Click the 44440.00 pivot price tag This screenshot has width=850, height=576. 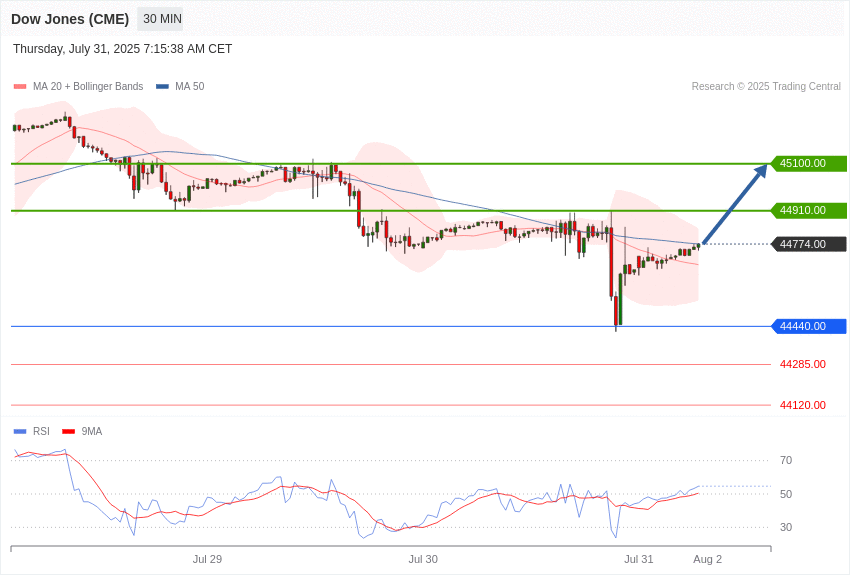[808, 326]
